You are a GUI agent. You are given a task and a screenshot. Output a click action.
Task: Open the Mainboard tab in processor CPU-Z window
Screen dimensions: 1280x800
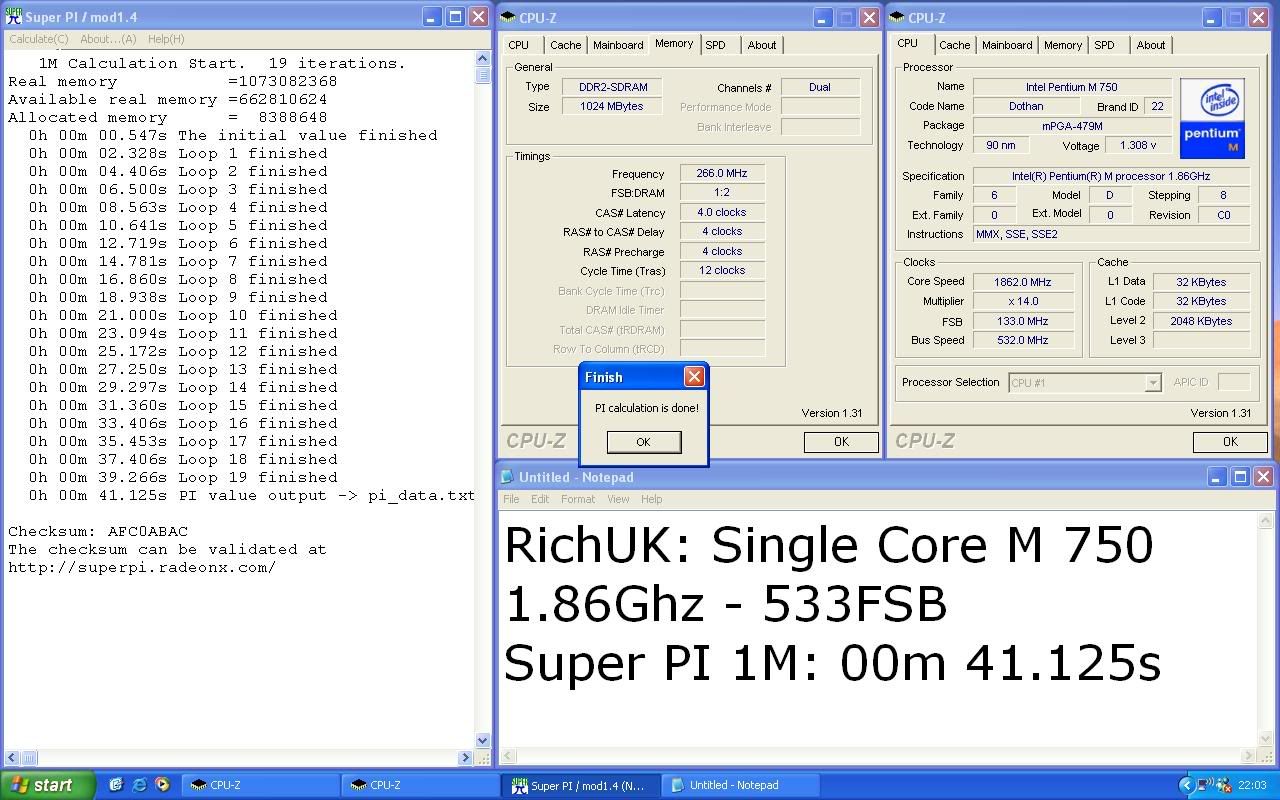coord(1007,45)
